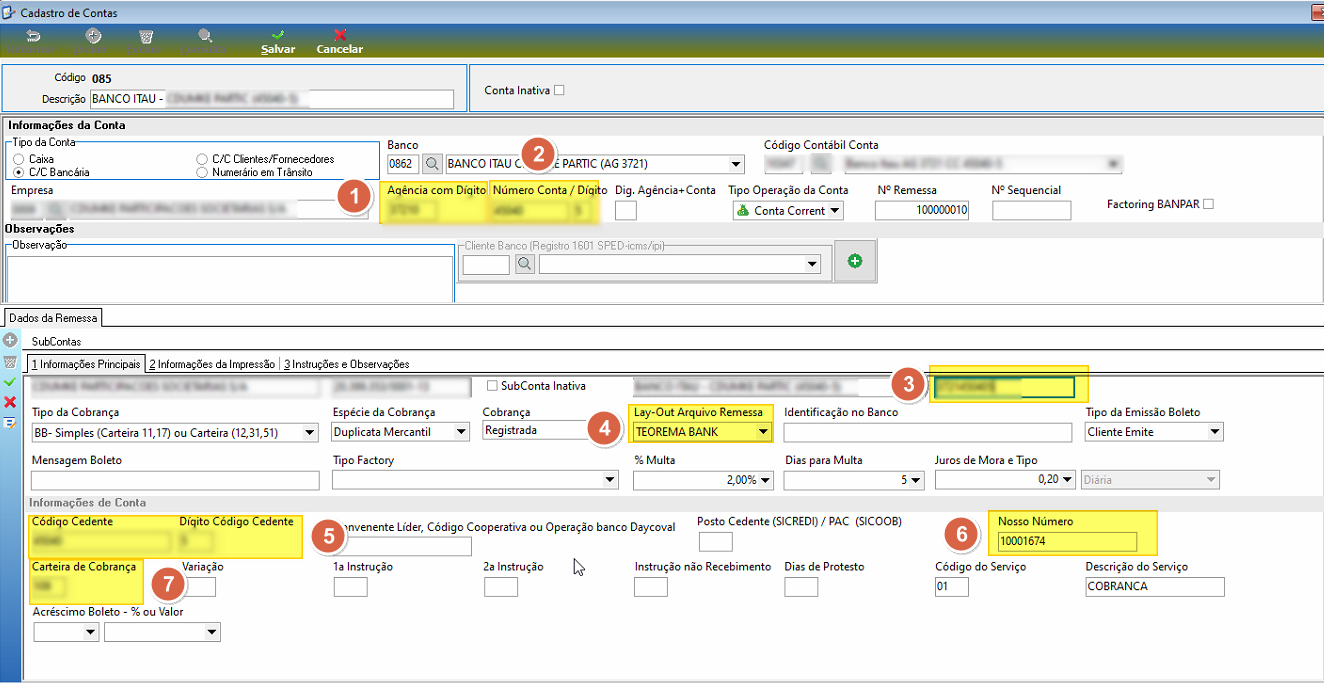The width and height of the screenshot is (1324, 683).
Task: Click the Cancelar red X toolbar icon
Action: coord(340,35)
